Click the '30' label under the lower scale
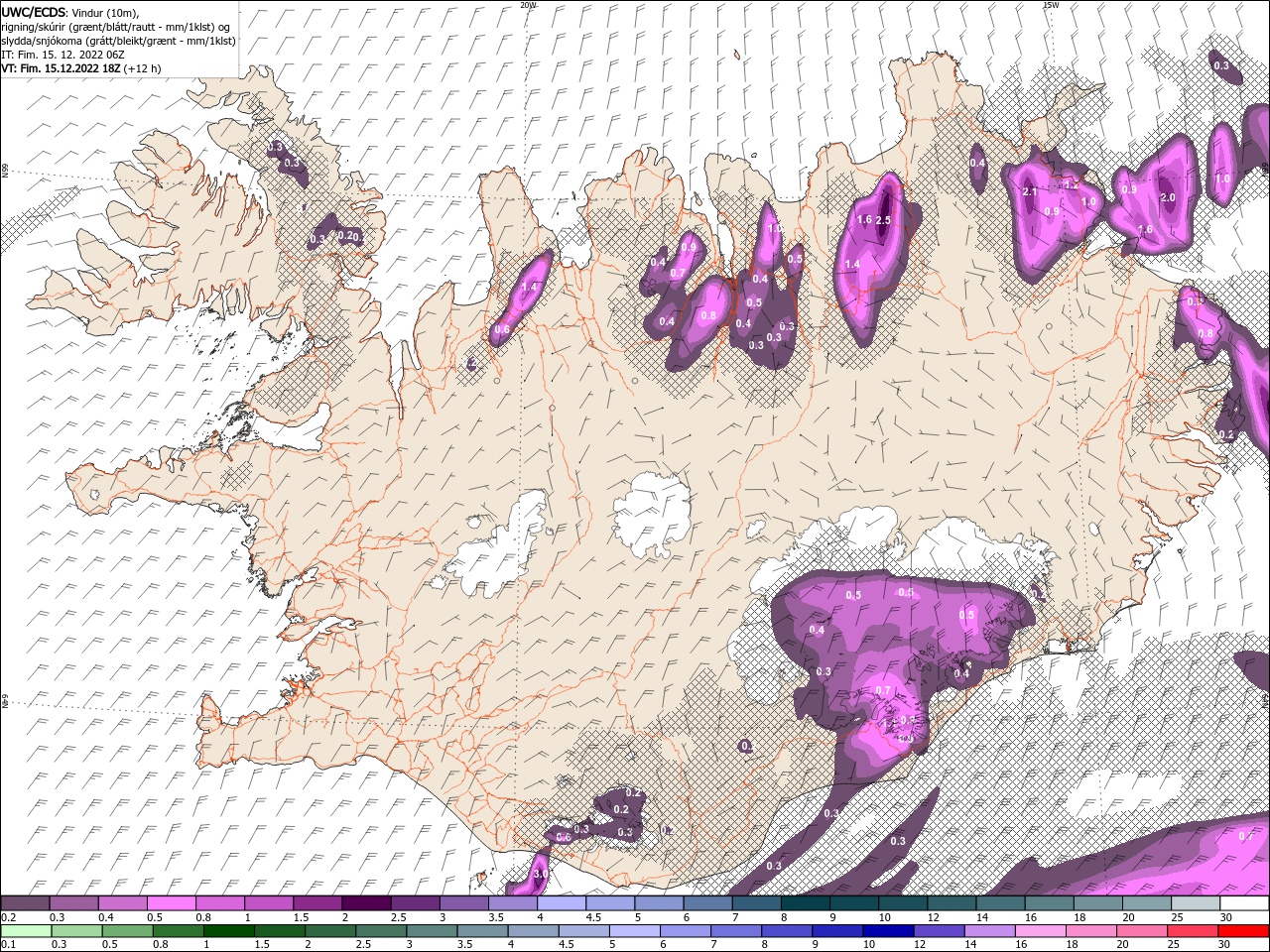1270x952 pixels. point(1225,945)
